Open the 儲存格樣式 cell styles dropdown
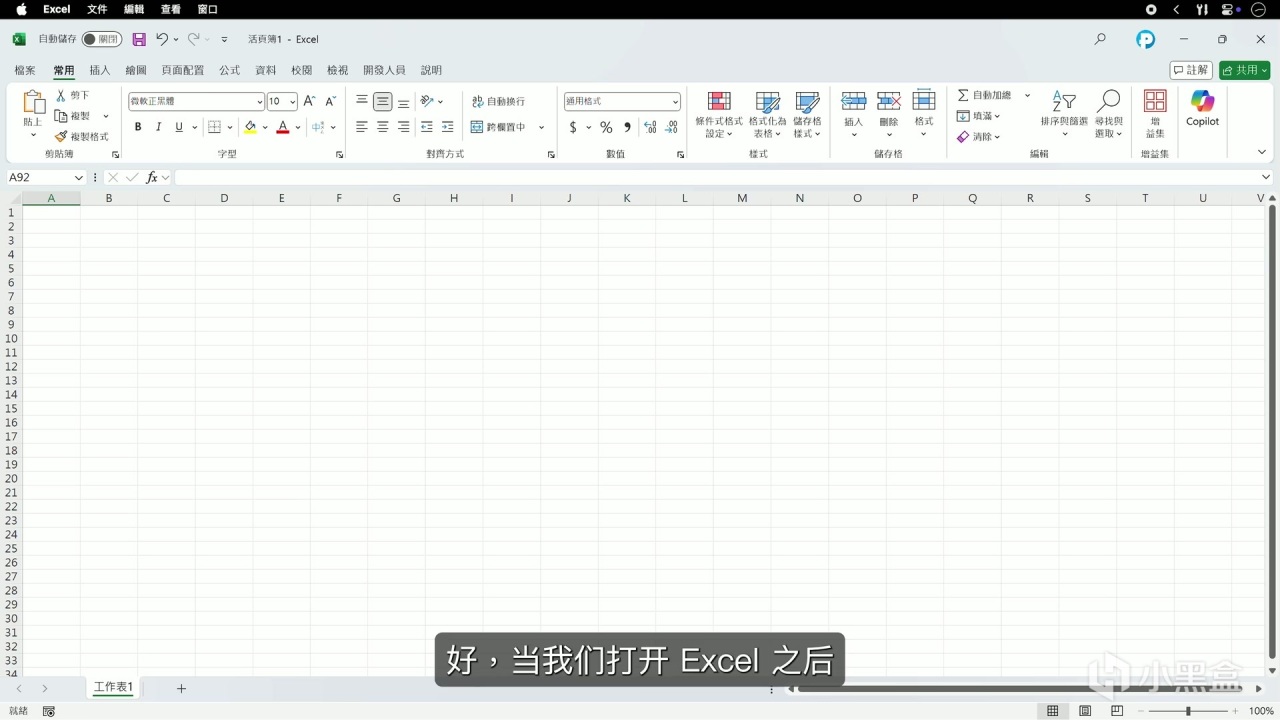Screen dimensions: 1280x720 coord(807,114)
